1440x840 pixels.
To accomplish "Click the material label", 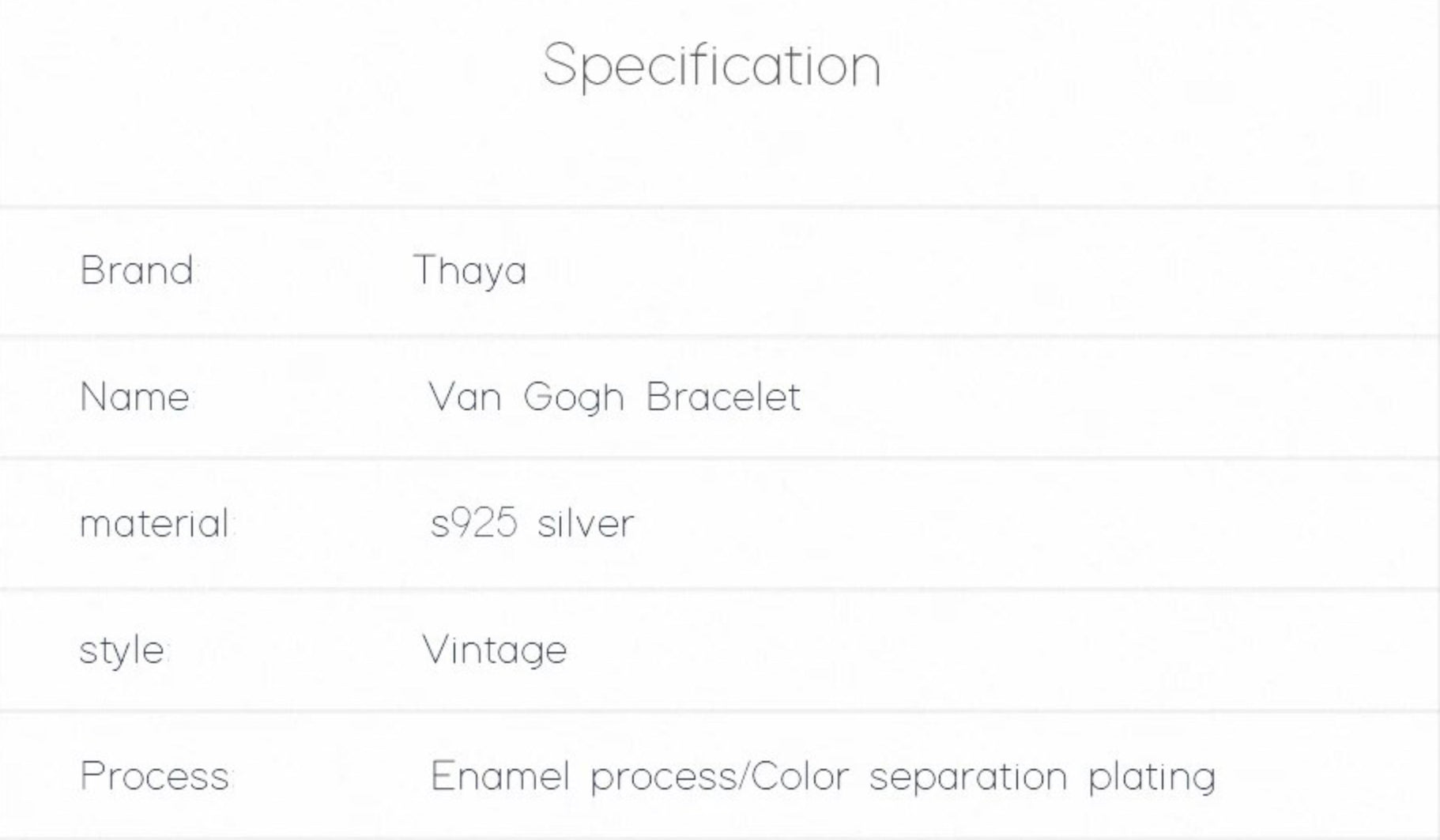I will coord(155,523).
